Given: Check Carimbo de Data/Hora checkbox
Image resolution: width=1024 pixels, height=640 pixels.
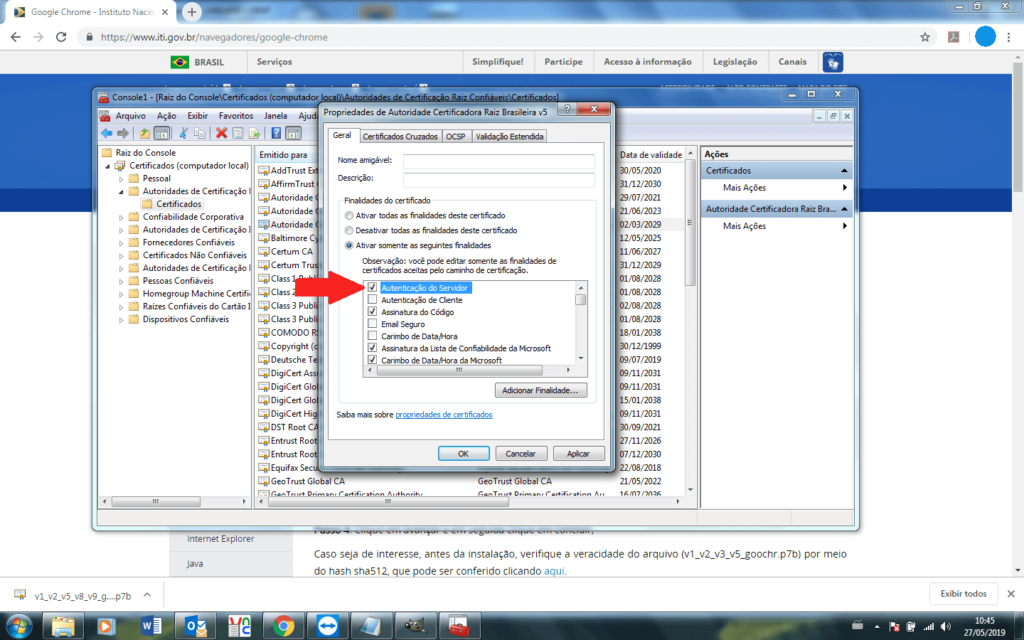Looking at the screenshot, I should click(372, 336).
